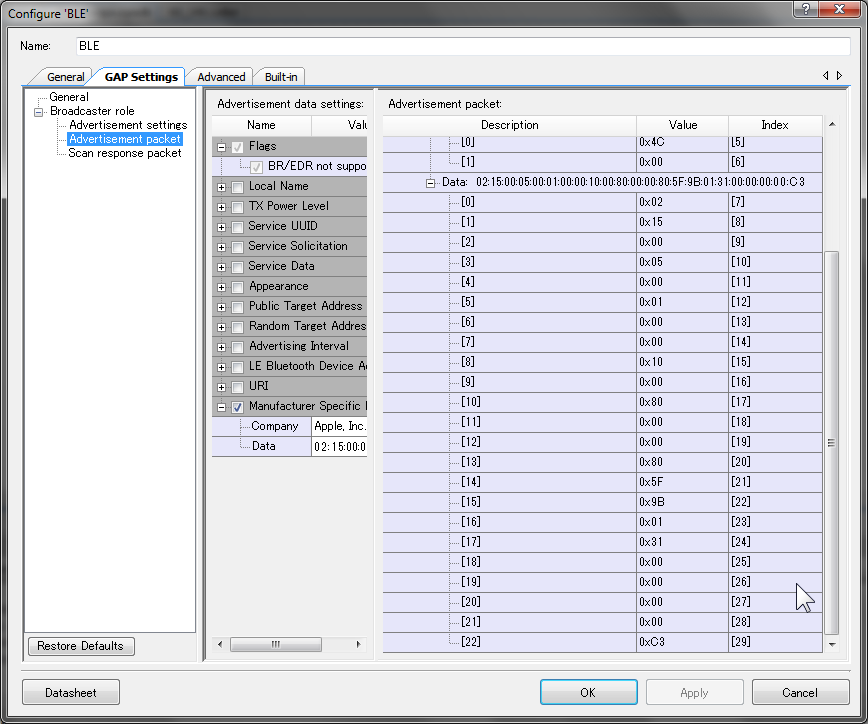The width and height of the screenshot is (868, 724).
Task: Enable the TX Power Level checkbox
Action: coord(238,207)
